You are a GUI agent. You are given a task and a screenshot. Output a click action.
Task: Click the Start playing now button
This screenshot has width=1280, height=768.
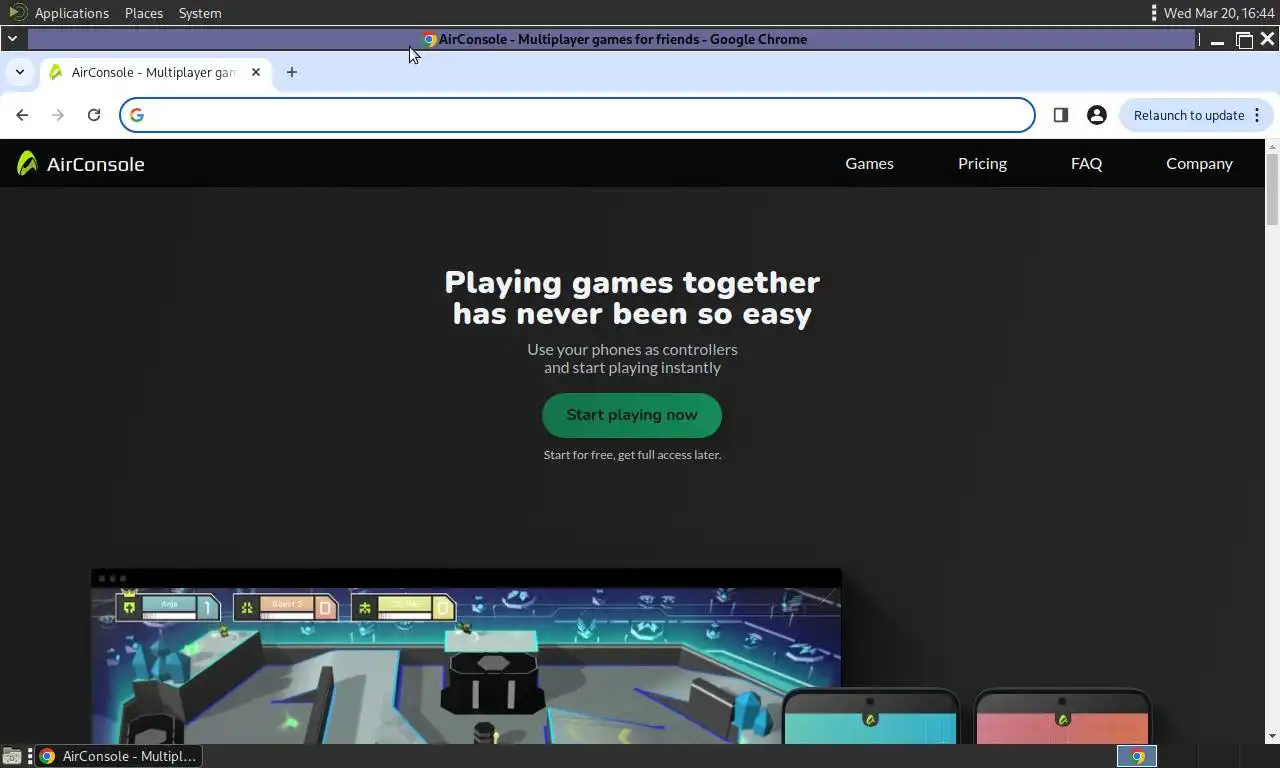(632, 415)
